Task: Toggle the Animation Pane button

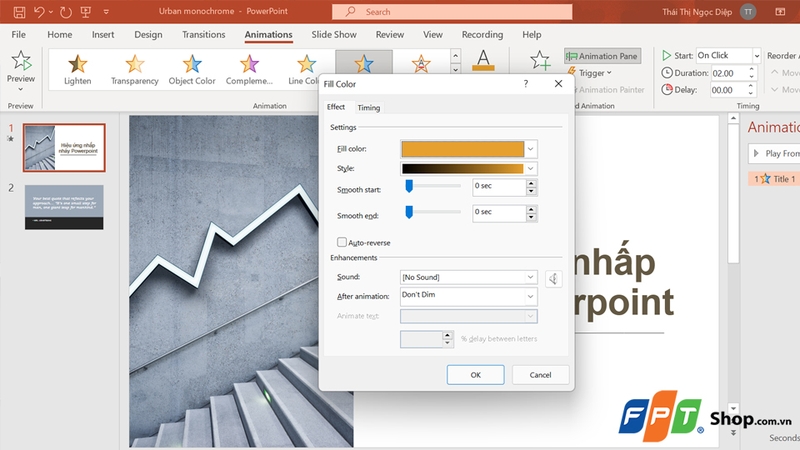Action: point(602,56)
